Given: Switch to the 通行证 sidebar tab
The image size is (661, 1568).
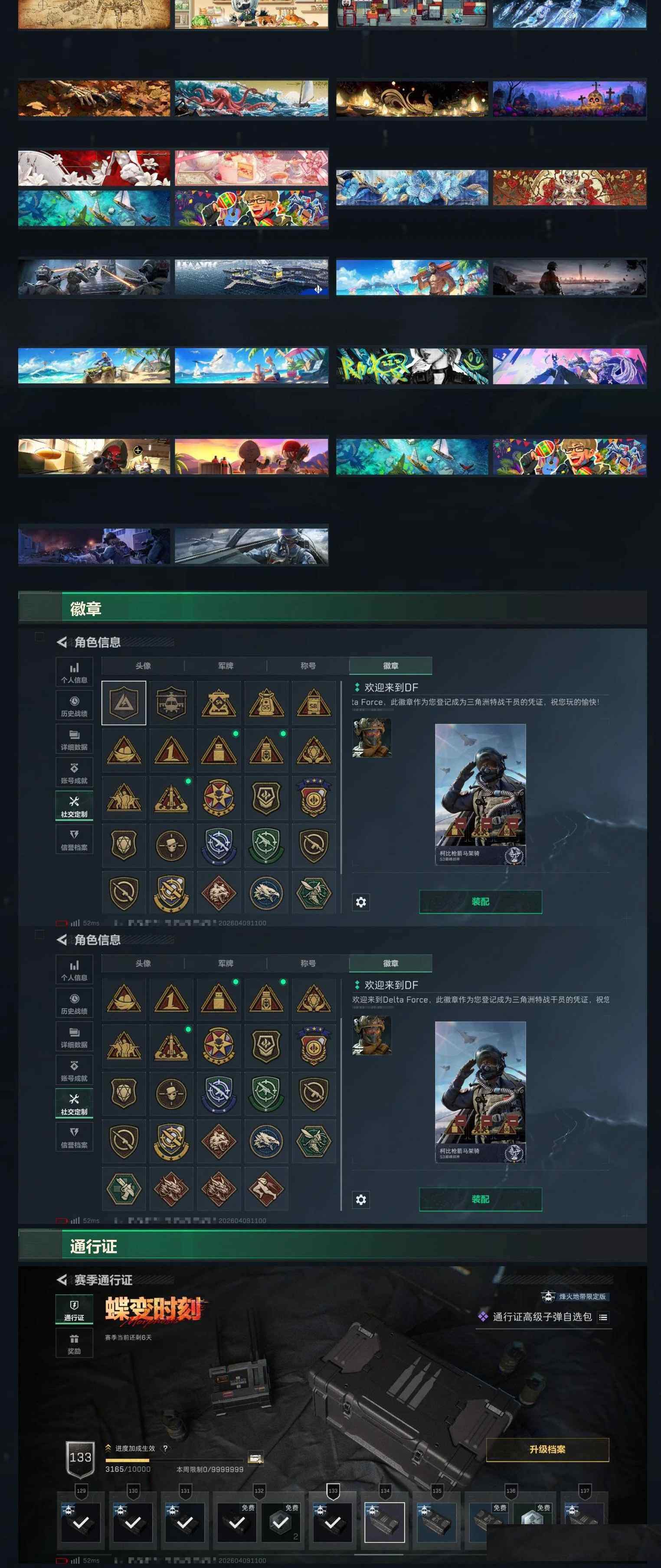Looking at the screenshot, I should click(74, 1309).
